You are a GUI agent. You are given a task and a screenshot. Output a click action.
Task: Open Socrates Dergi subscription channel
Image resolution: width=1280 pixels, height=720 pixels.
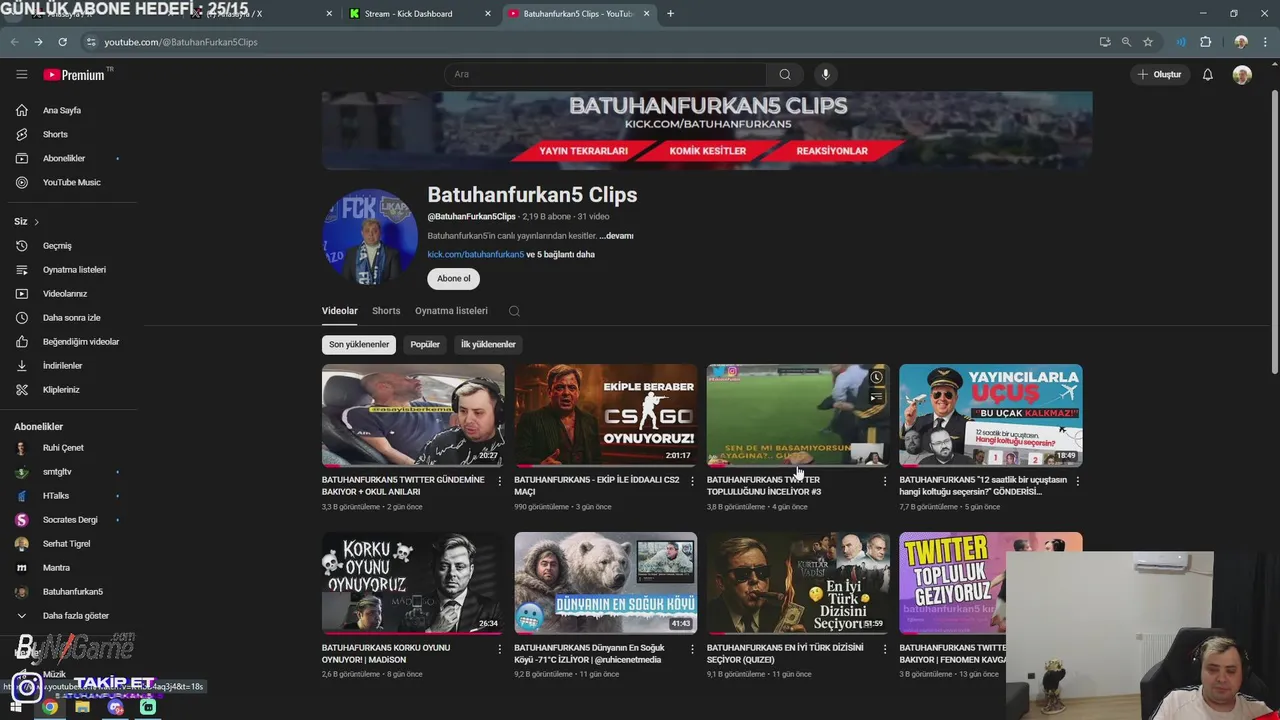pos(70,519)
